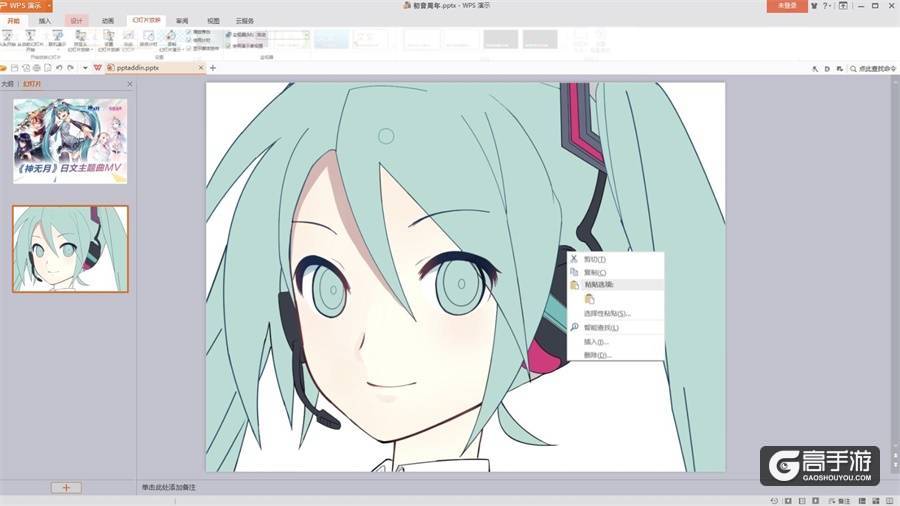Start slideshow from current slide icon
The image size is (900, 506).
(31, 36)
